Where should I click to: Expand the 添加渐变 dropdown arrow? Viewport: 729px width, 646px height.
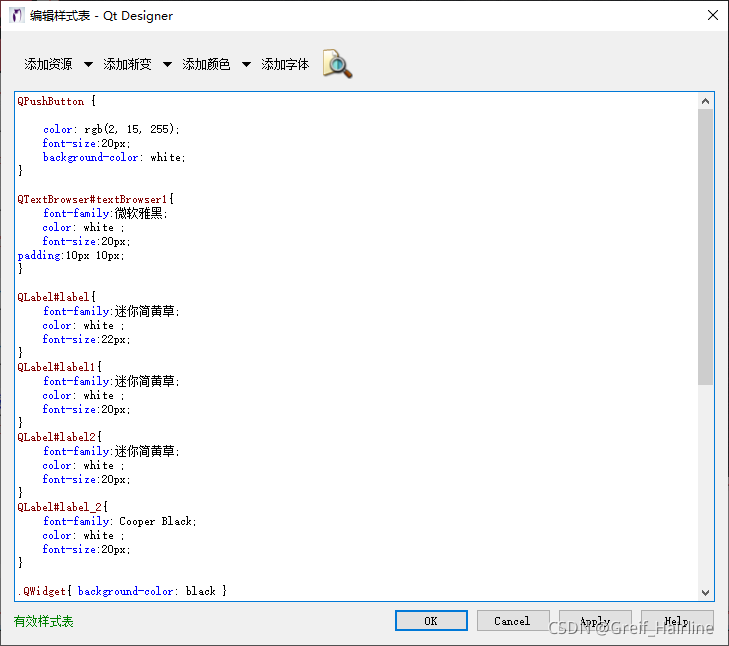[x=167, y=64]
